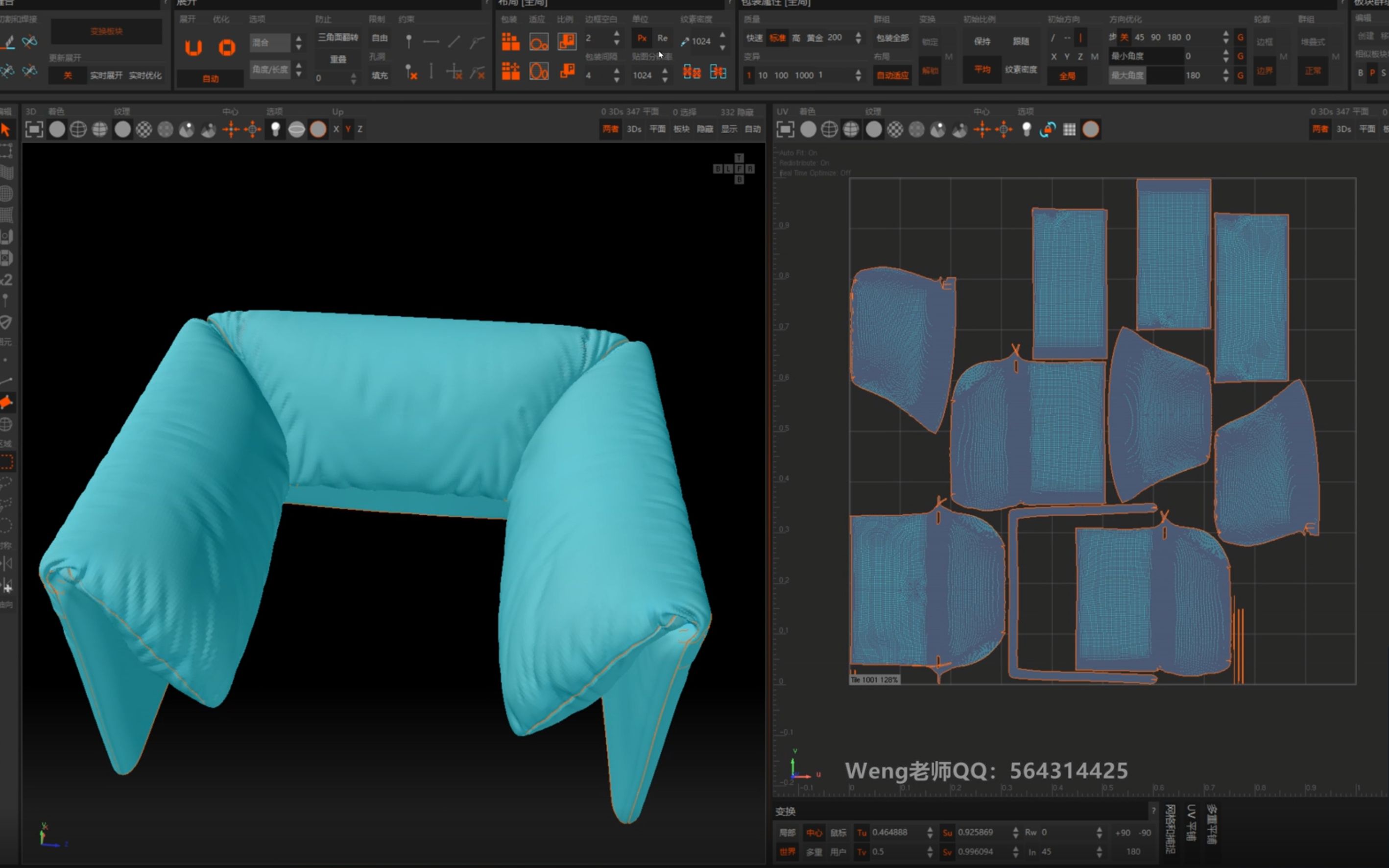Click the texel density eyedropper icon
The width and height of the screenshot is (1389, 868).
click(x=685, y=41)
